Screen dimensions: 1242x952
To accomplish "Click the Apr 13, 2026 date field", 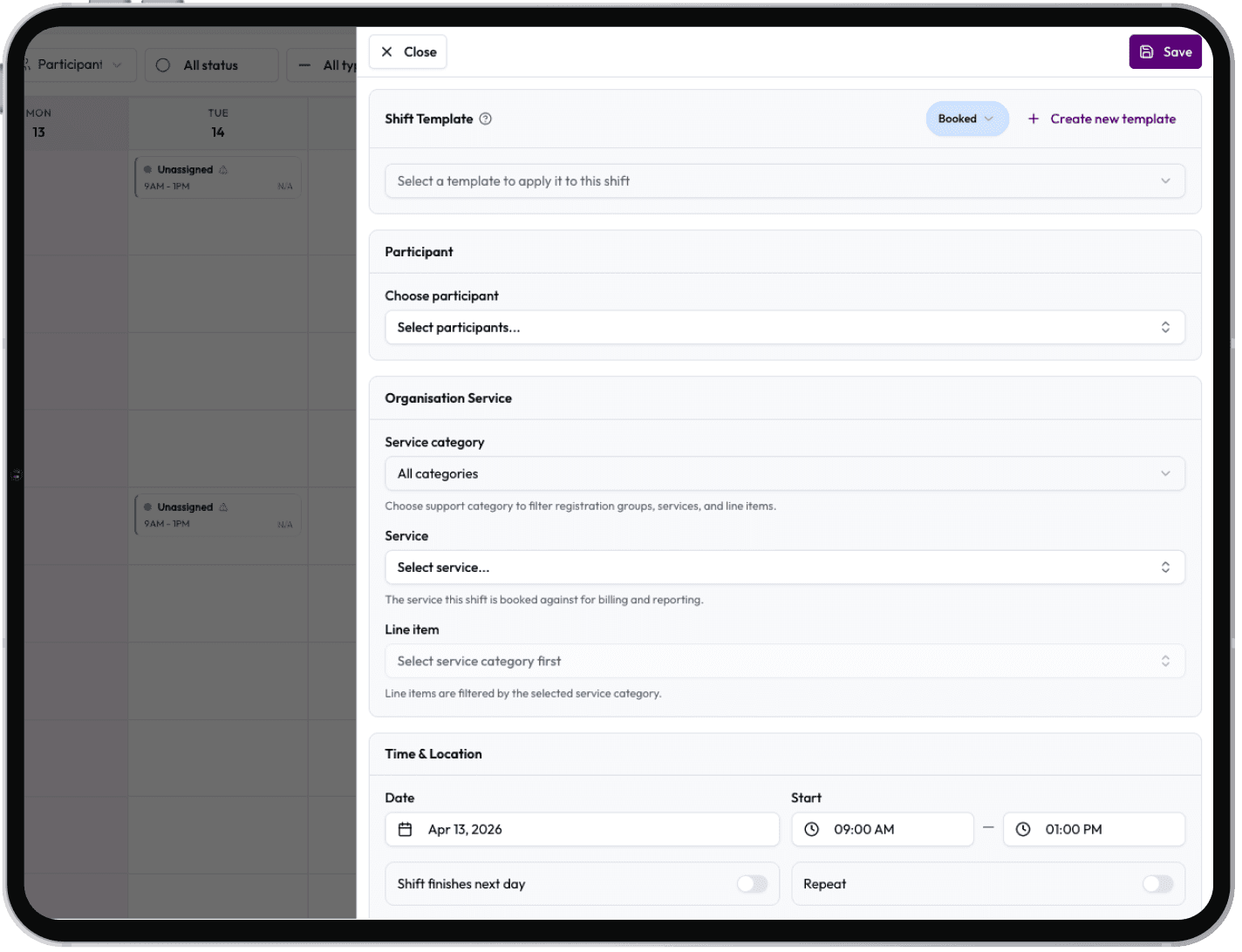I will click(x=583, y=830).
